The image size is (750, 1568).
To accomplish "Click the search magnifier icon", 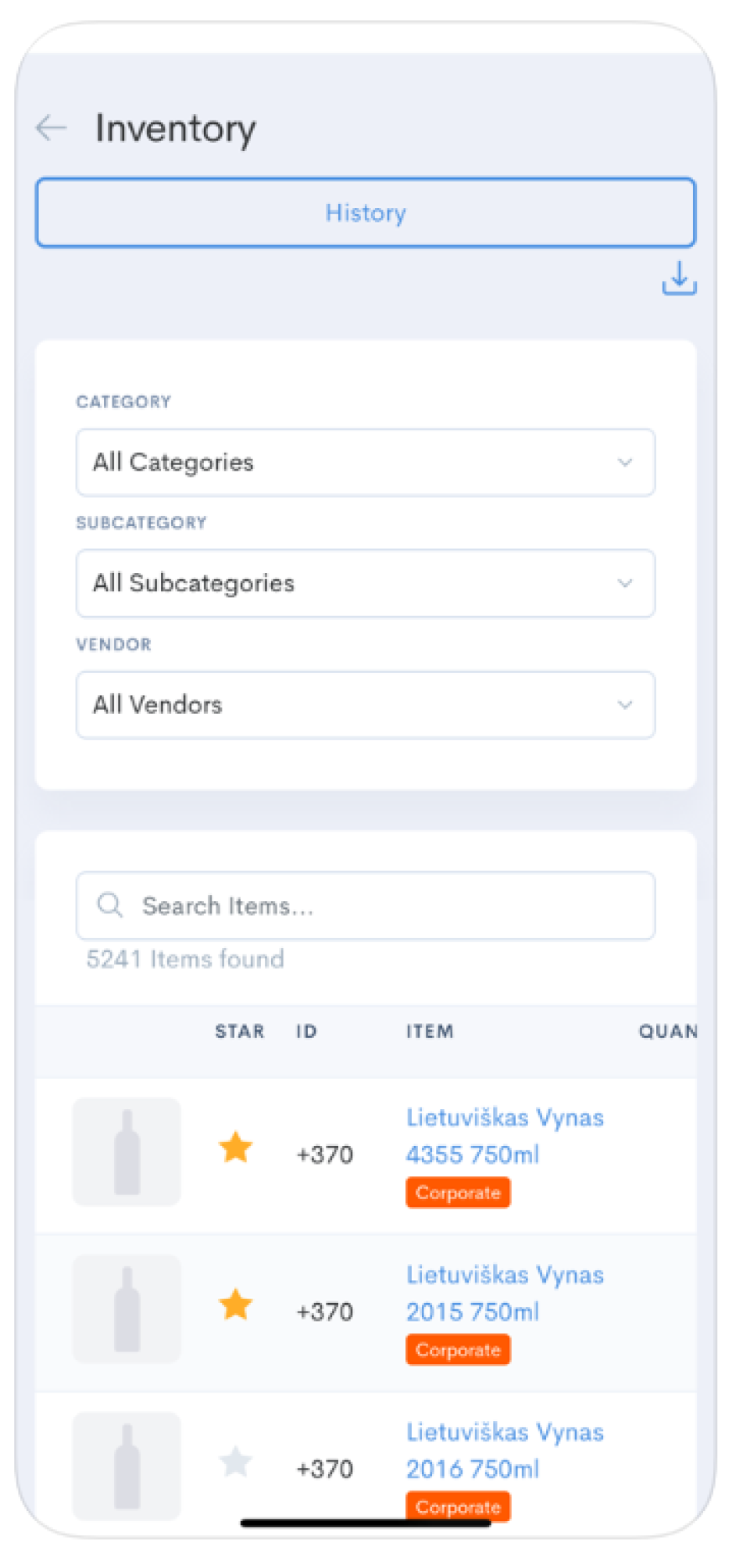I will (109, 905).
